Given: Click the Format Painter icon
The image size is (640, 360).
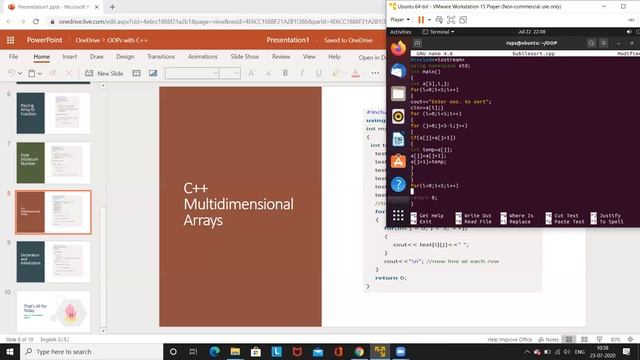Looking at the screenshot, I should click(53, 73).
